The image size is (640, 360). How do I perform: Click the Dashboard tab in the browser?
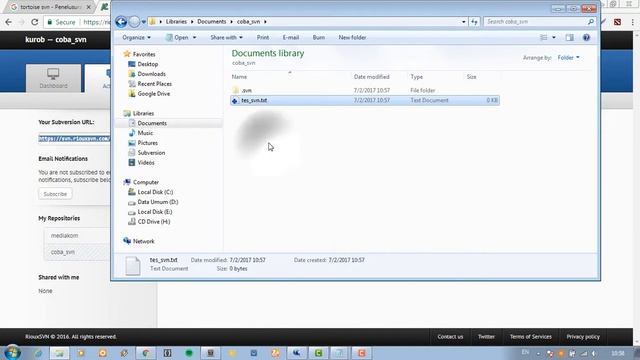(53, 78)
